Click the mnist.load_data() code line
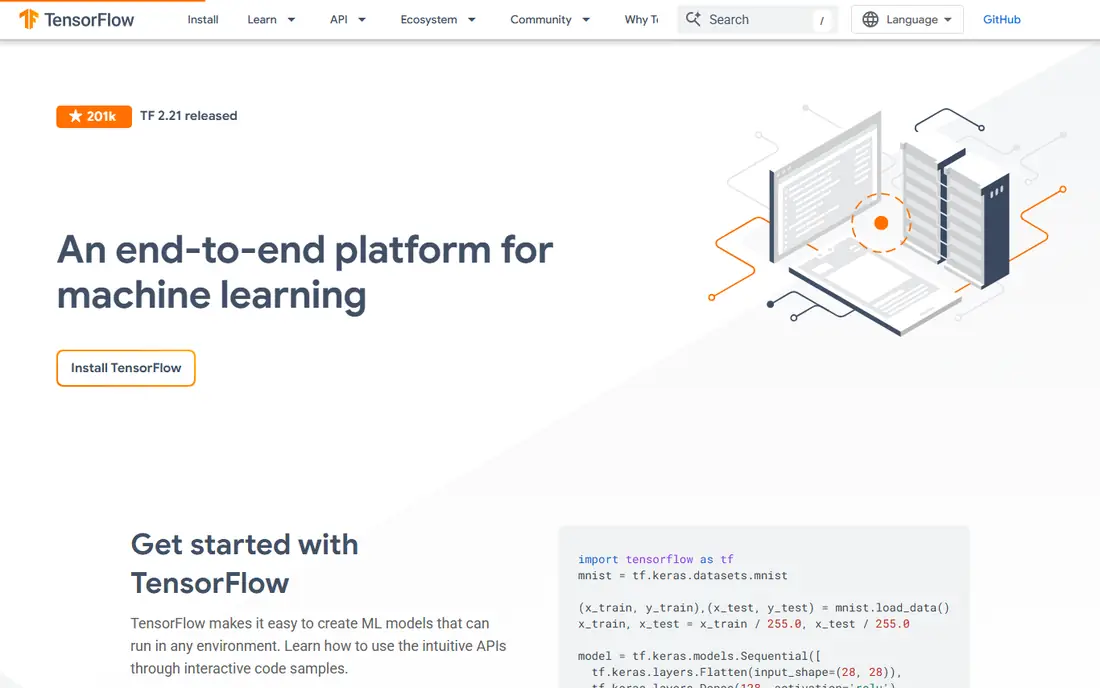Image resolution: width=1100 pixels, height=688 pixels. point(763,607)
